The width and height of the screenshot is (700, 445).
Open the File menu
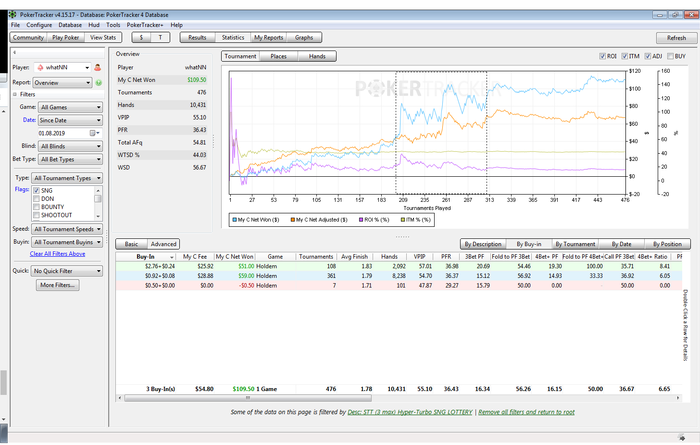15,25
